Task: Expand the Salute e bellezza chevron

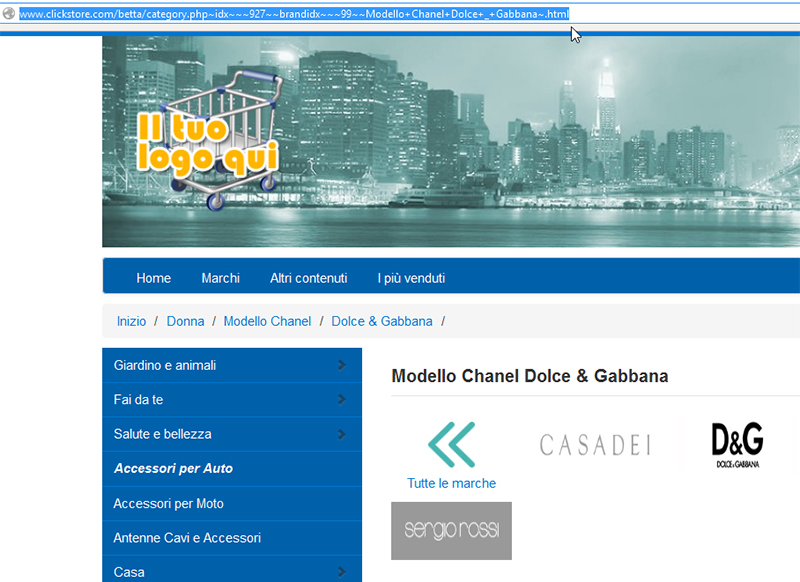Action: pyautogui.click(x=342, y=434)
